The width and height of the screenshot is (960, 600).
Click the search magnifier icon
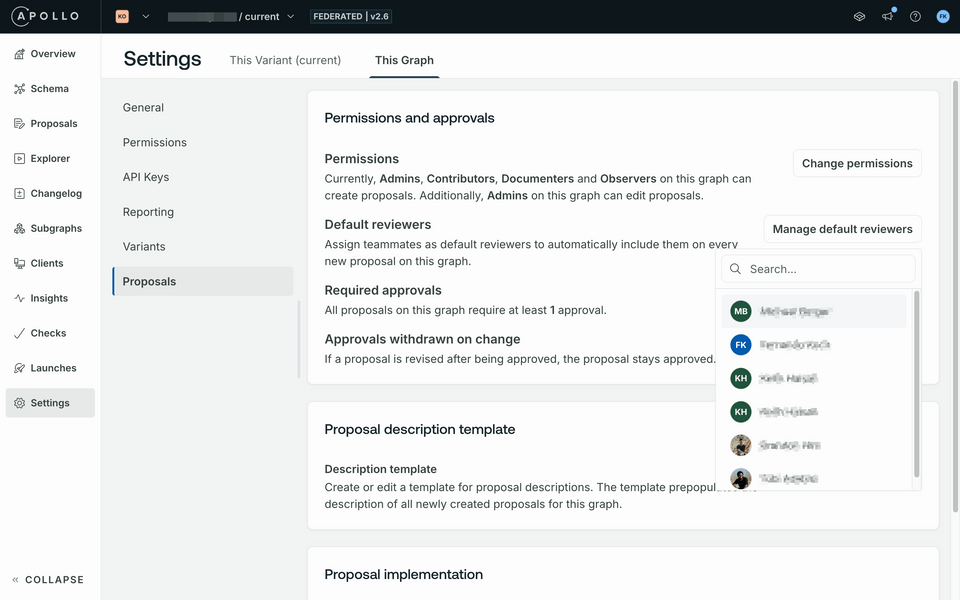point(736,269)
